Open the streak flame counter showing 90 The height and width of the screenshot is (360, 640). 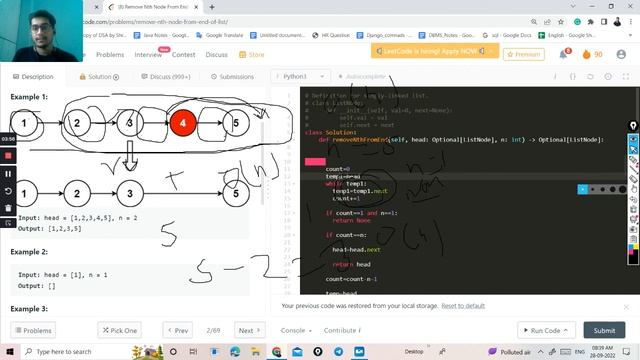(592, 54)
